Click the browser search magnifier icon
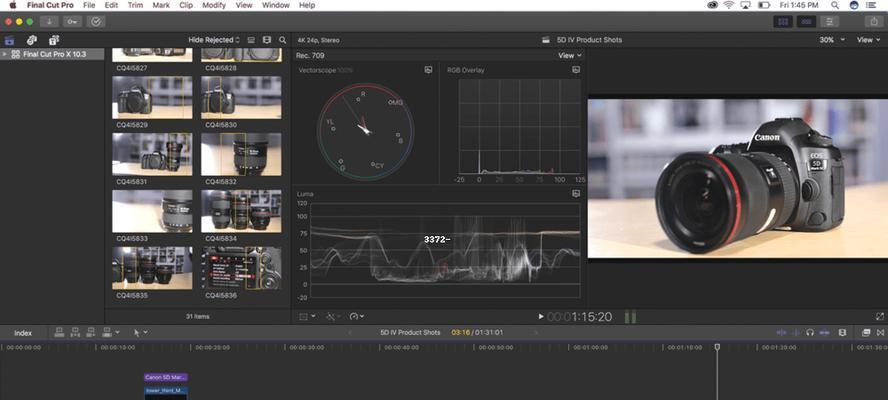888x400 pixels. point(283,40)
